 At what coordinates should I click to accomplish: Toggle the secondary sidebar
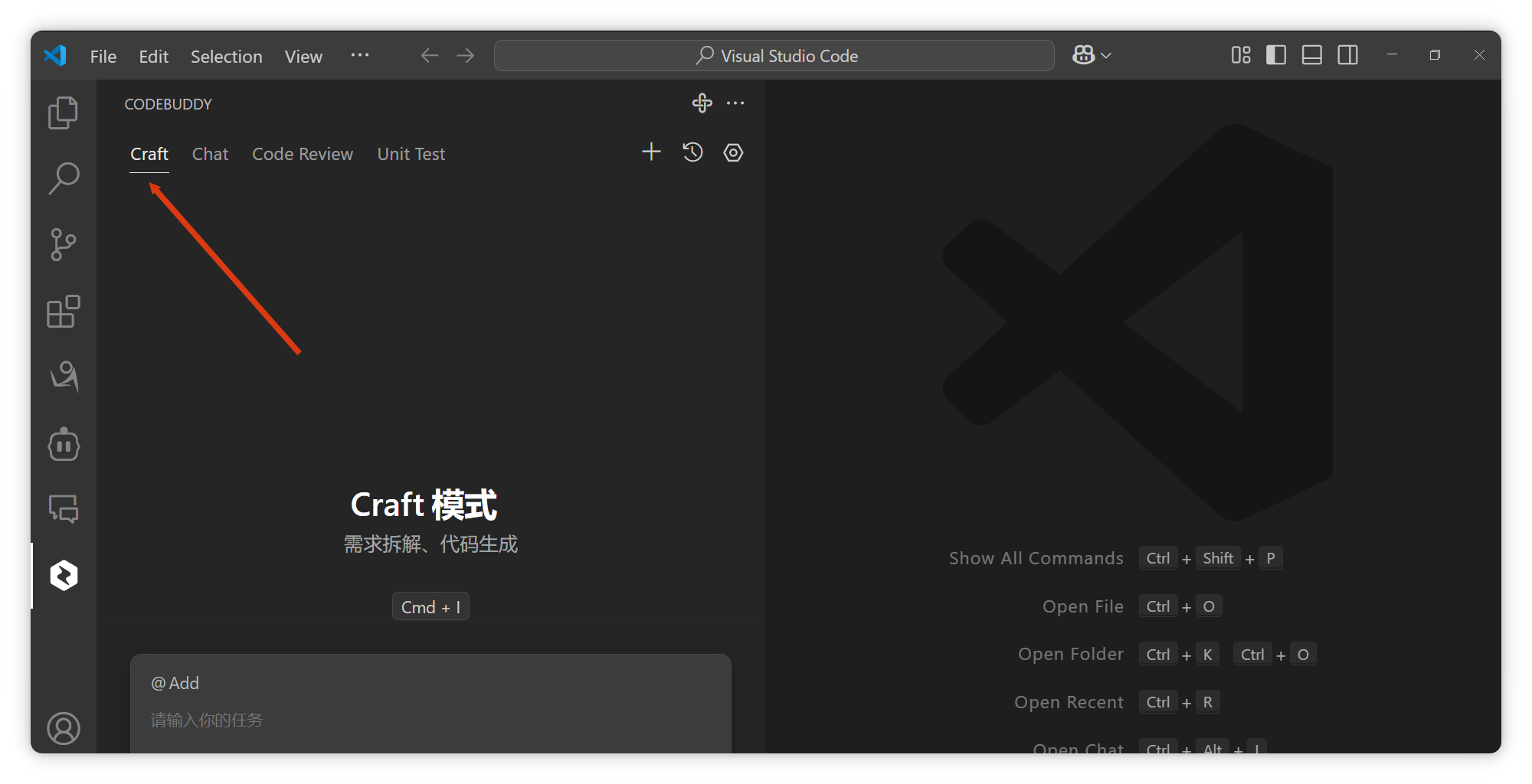pos(1347,54)
